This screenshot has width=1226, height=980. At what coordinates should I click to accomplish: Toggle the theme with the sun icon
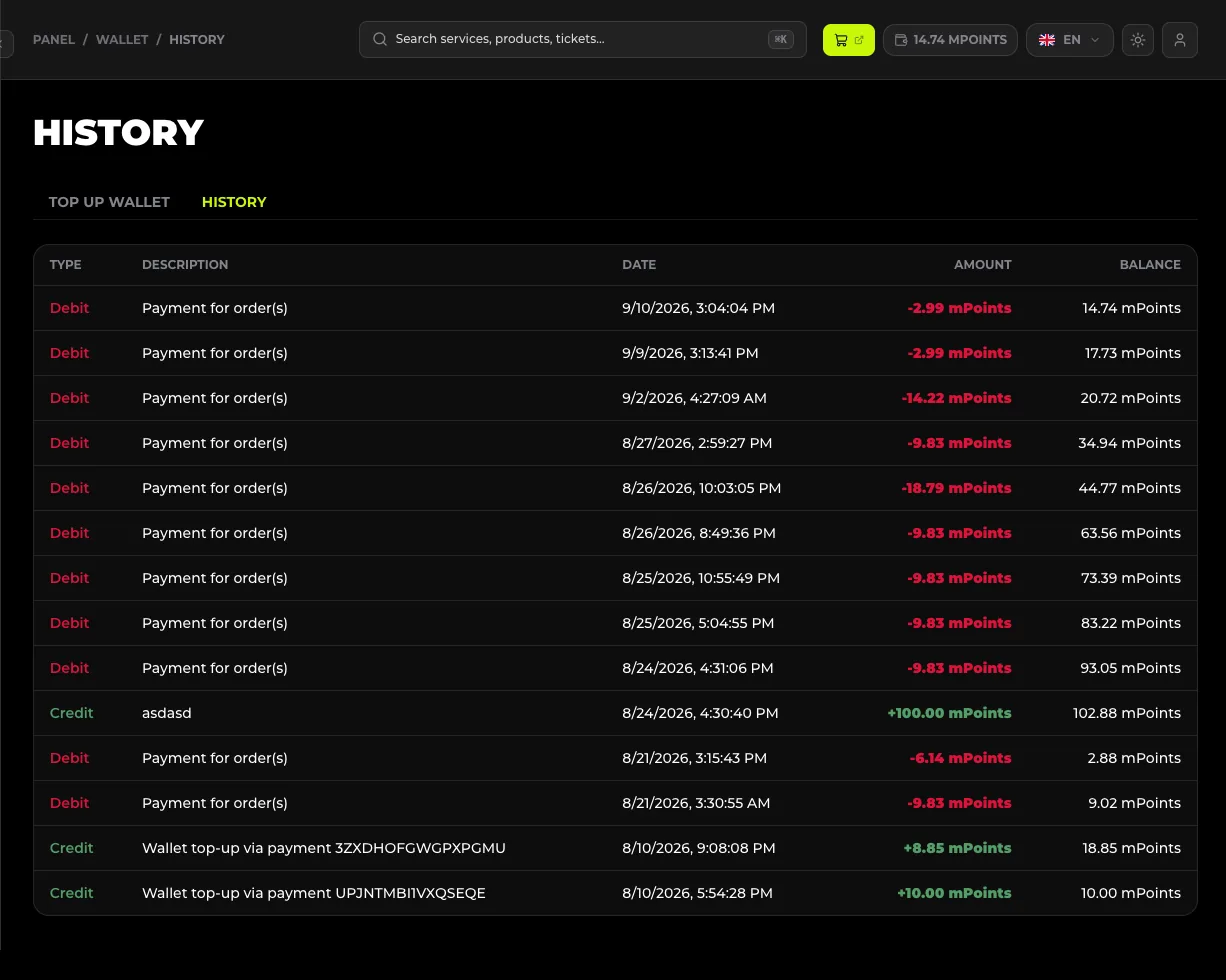pos(1138,40)
